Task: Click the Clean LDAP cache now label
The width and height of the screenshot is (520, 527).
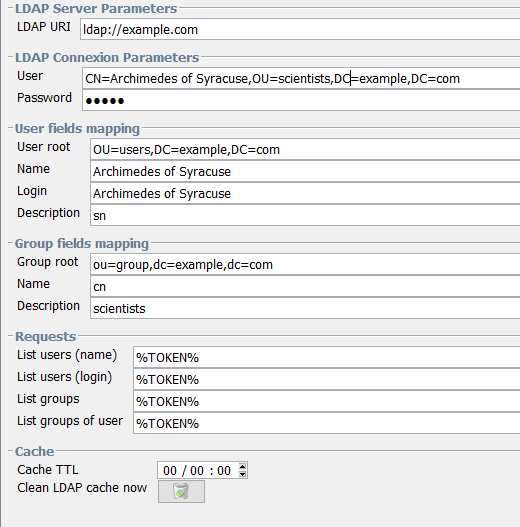Action: tap(82, 487)
